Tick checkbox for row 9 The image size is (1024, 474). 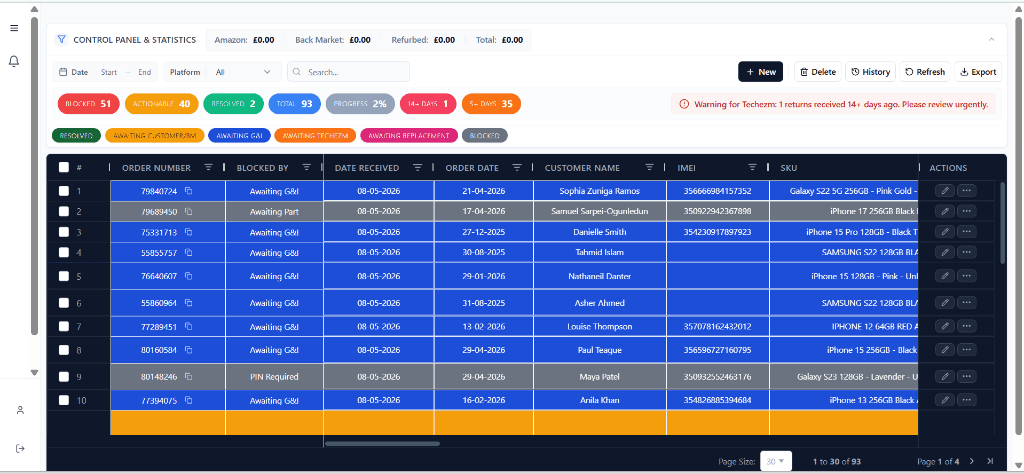(x=63, y=377)
